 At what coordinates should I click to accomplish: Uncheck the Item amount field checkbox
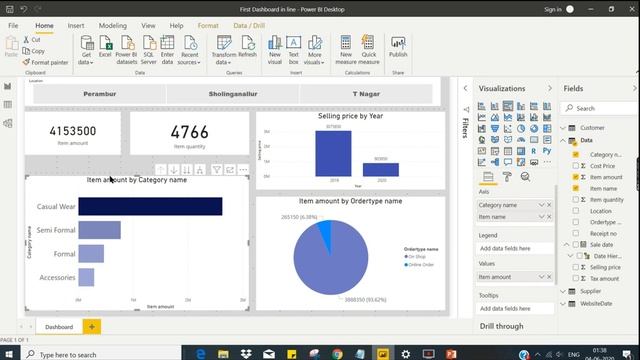(x=576, y=177)
